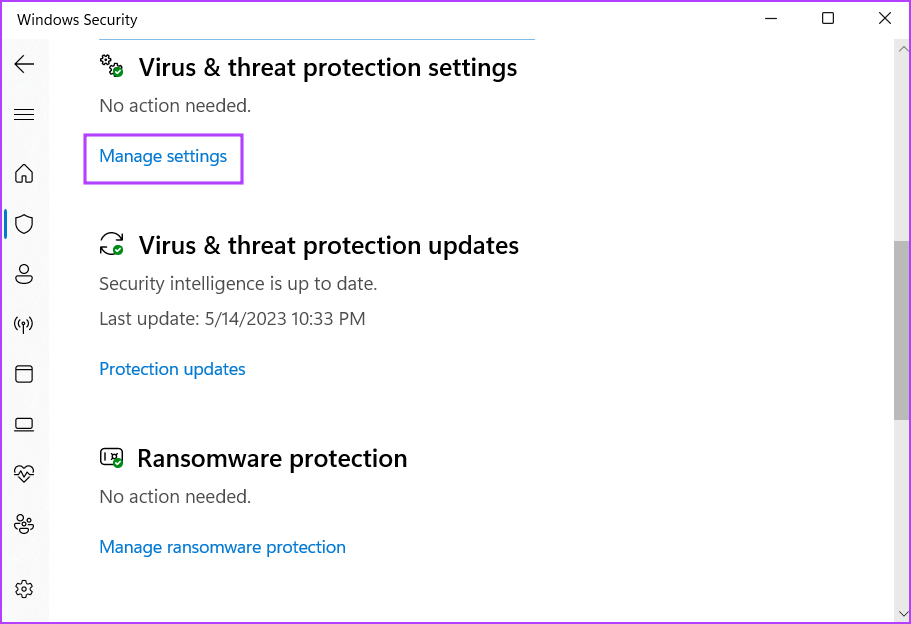Go to Home in sidebar
This screenshot has height=624, width=911.
click(24, 174)
